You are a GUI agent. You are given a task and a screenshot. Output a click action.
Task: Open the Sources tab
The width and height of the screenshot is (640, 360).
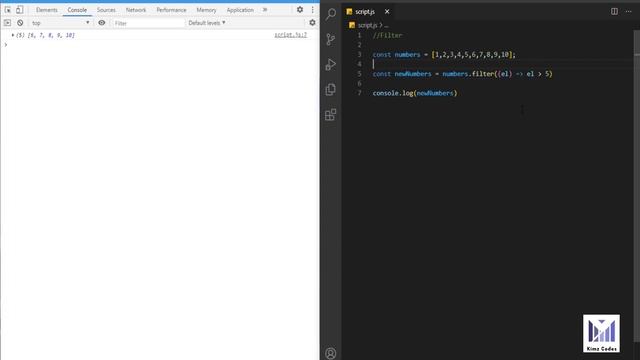(x=106, y=10)
